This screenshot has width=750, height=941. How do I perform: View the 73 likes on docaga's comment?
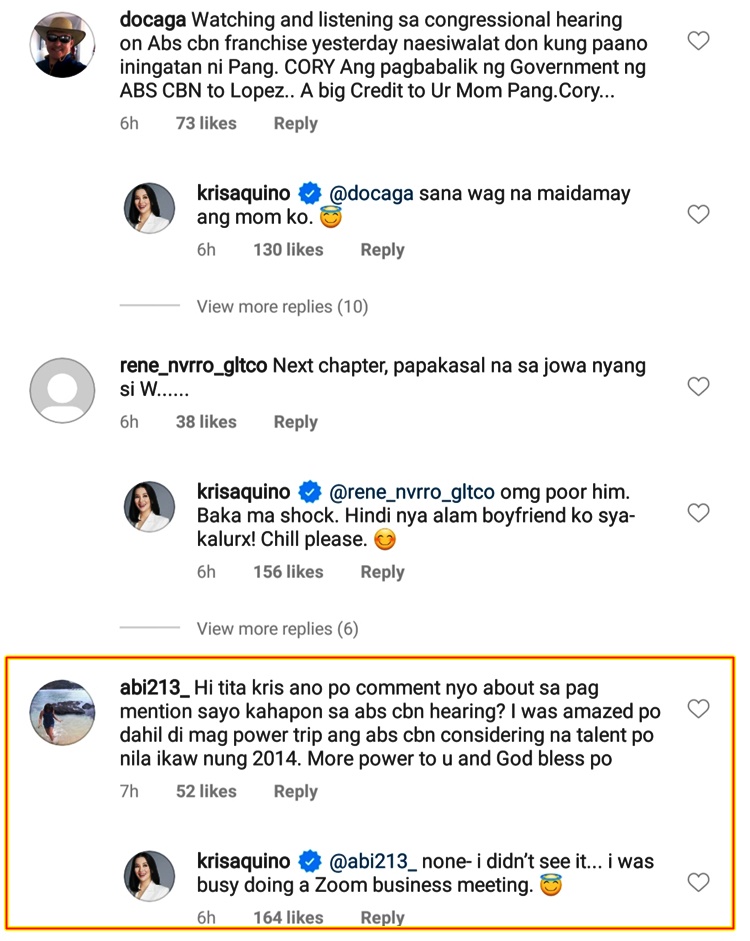(x=206, y=124)
